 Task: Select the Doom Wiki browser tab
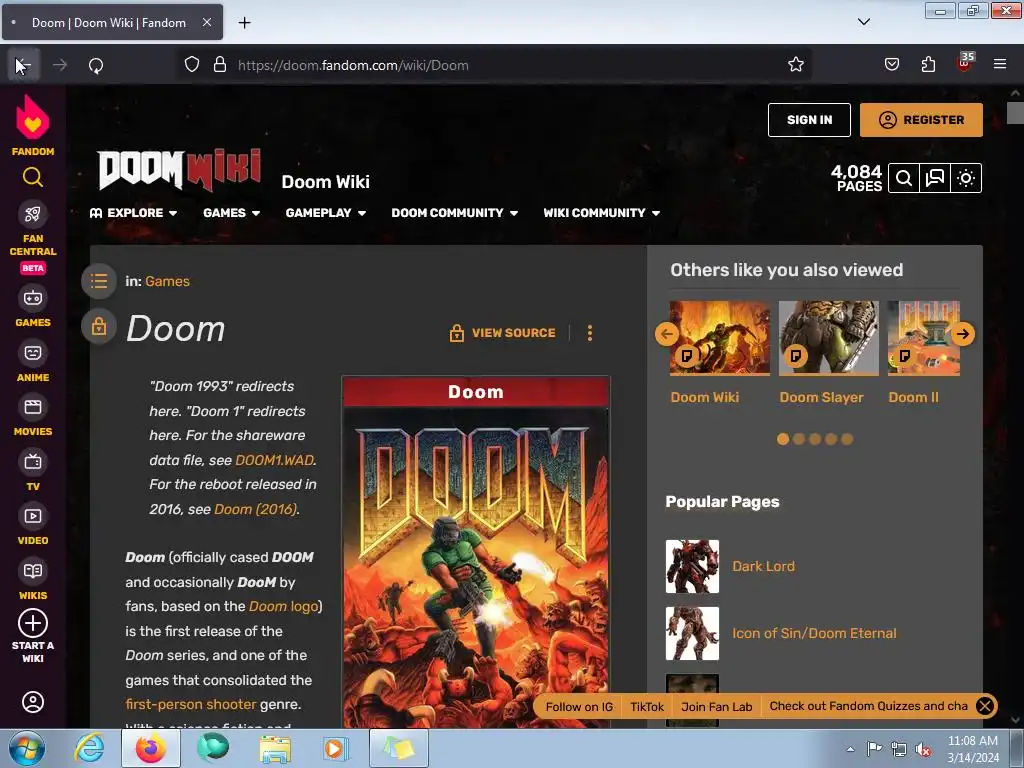pos(112,22)
